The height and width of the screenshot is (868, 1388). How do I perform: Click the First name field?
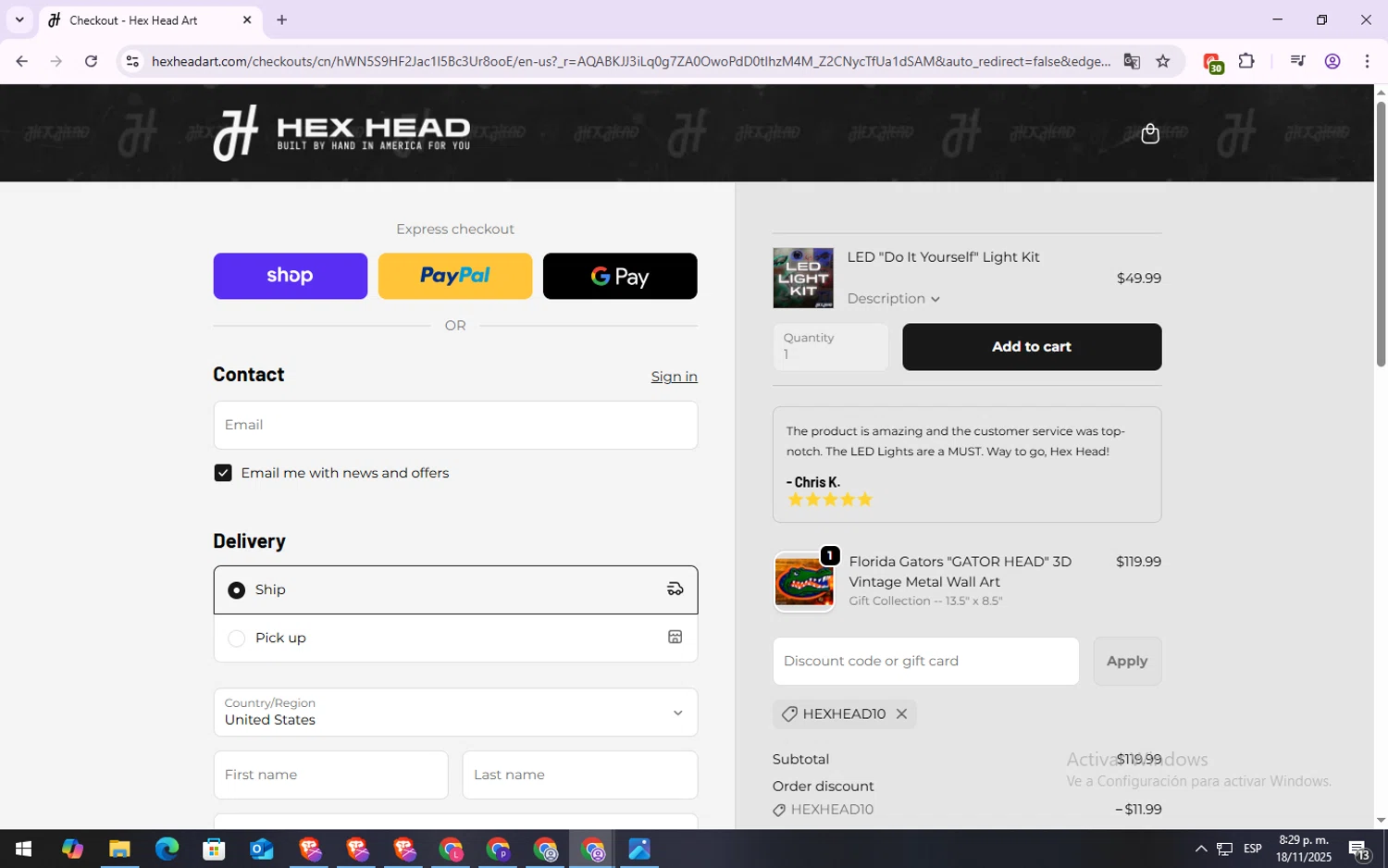click(330, 775)
